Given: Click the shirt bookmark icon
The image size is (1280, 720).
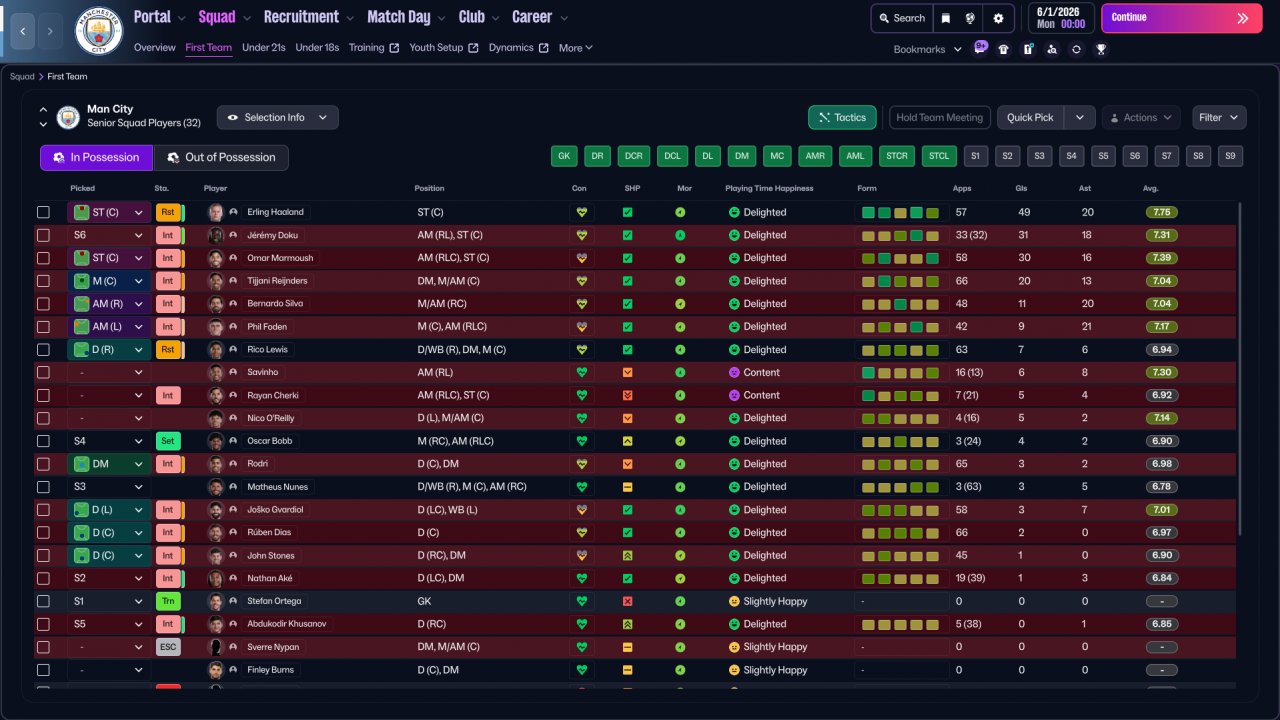Looking at the screenshot, I should pyautogui.click(x=1004, y=49).
